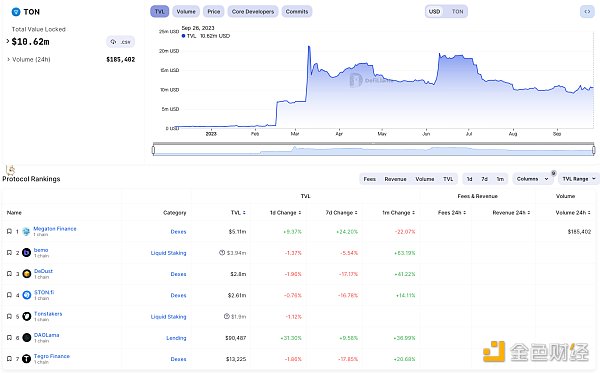Expand the Volume (24h) breakdown
This screenshot has height=373, width=600.
[x=29, y=59]
